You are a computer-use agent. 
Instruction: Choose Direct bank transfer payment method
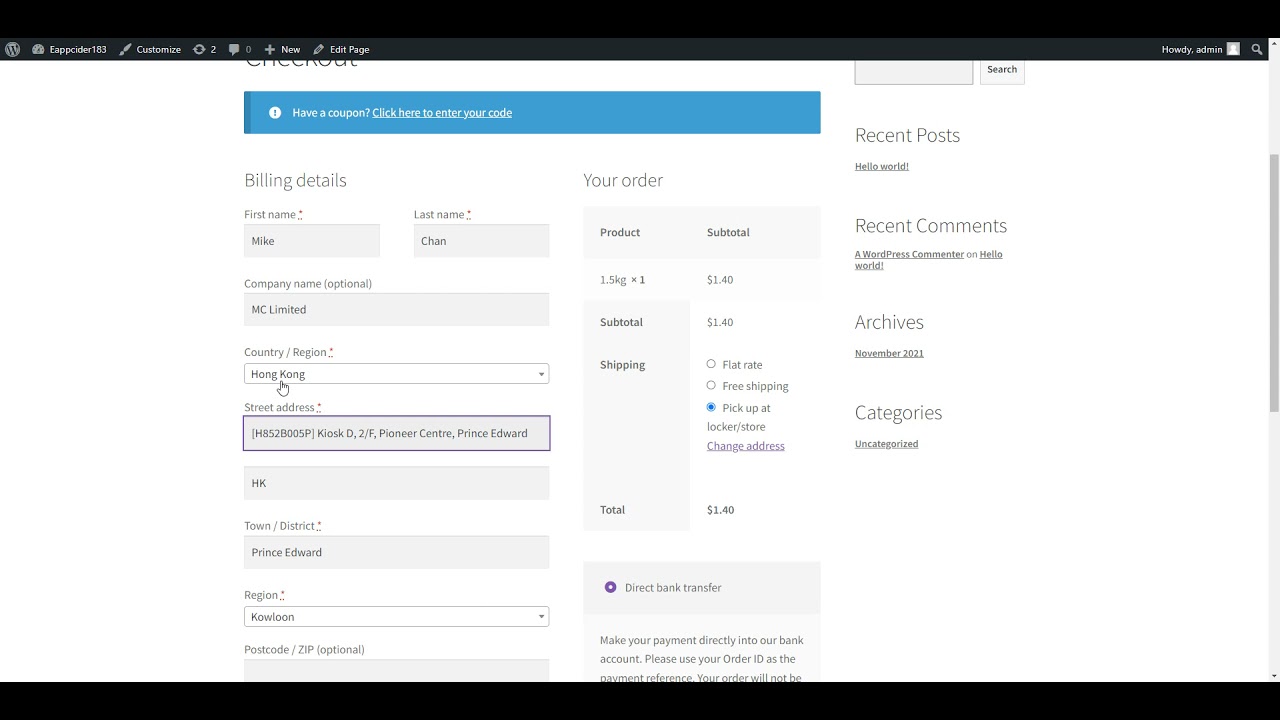tap(610, 587)
